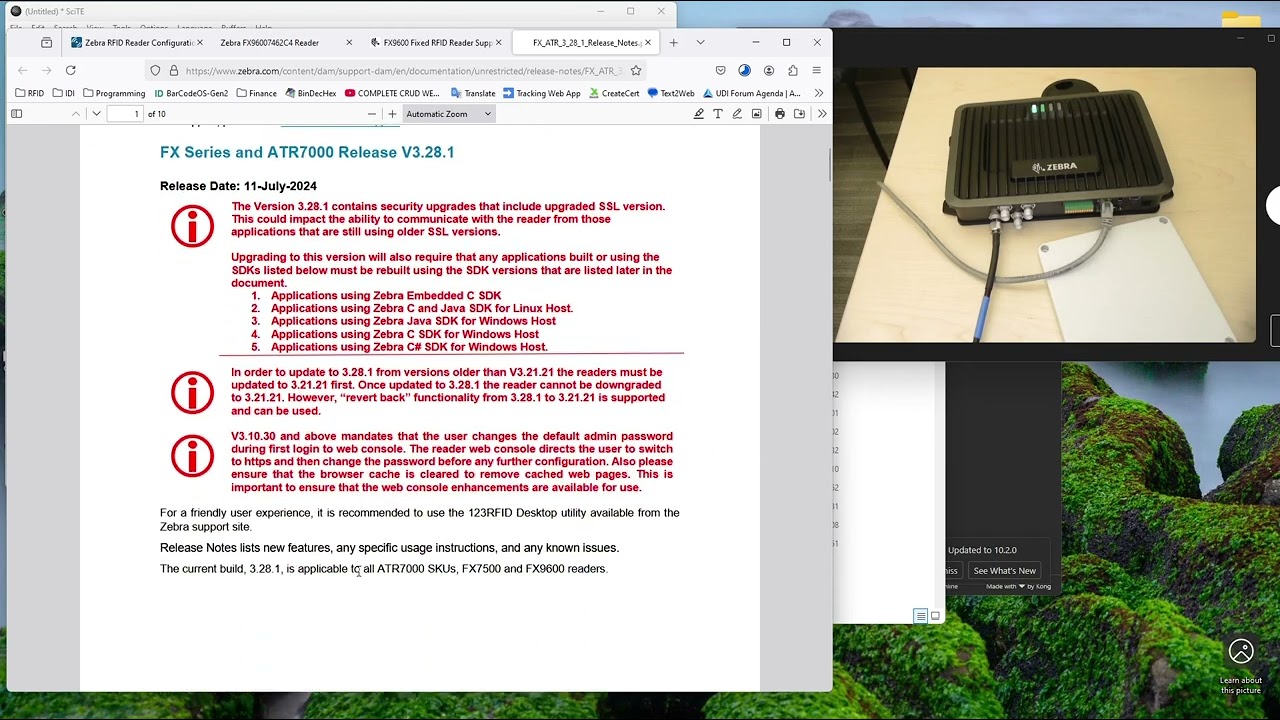Open IDI bookmarks folder
Viewport: 1280px width, 720px height.
pyautogui.click(x=63, y=93)
